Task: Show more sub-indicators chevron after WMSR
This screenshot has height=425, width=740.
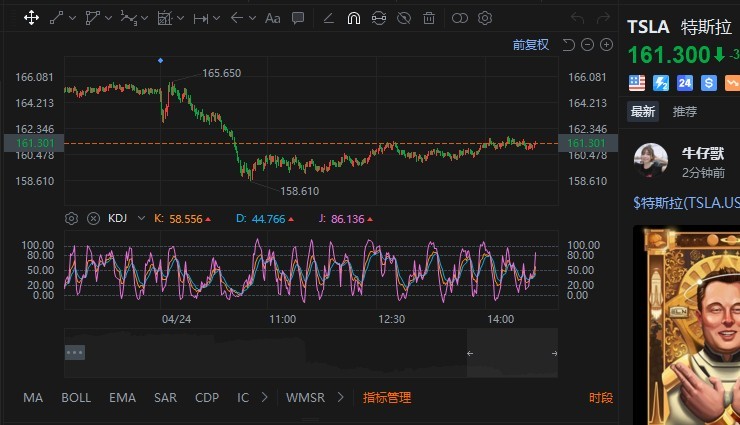Action: [x=341, y=398]
